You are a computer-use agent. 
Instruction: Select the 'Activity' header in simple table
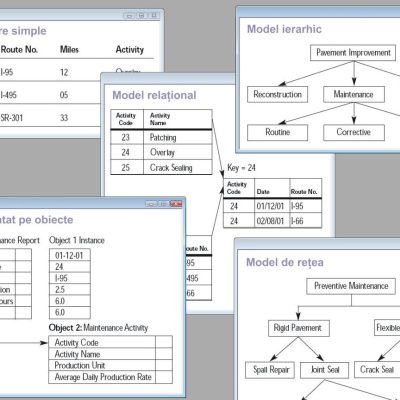tap(130, 50)
